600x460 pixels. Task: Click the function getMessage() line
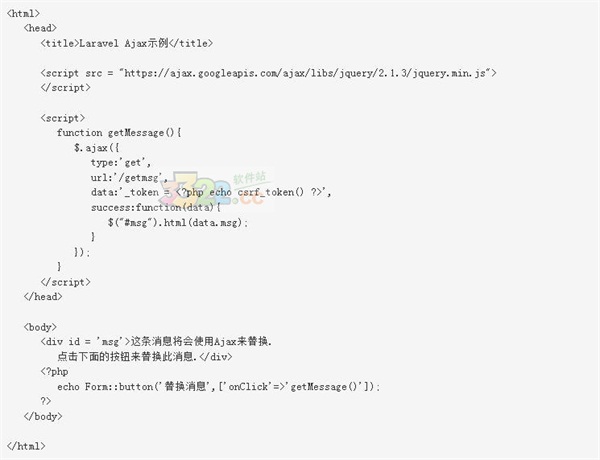click(x=119, y=133)
